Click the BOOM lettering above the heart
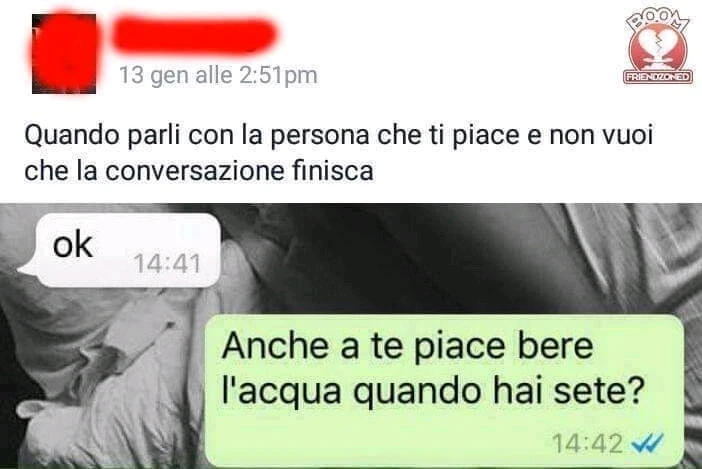 658,21
